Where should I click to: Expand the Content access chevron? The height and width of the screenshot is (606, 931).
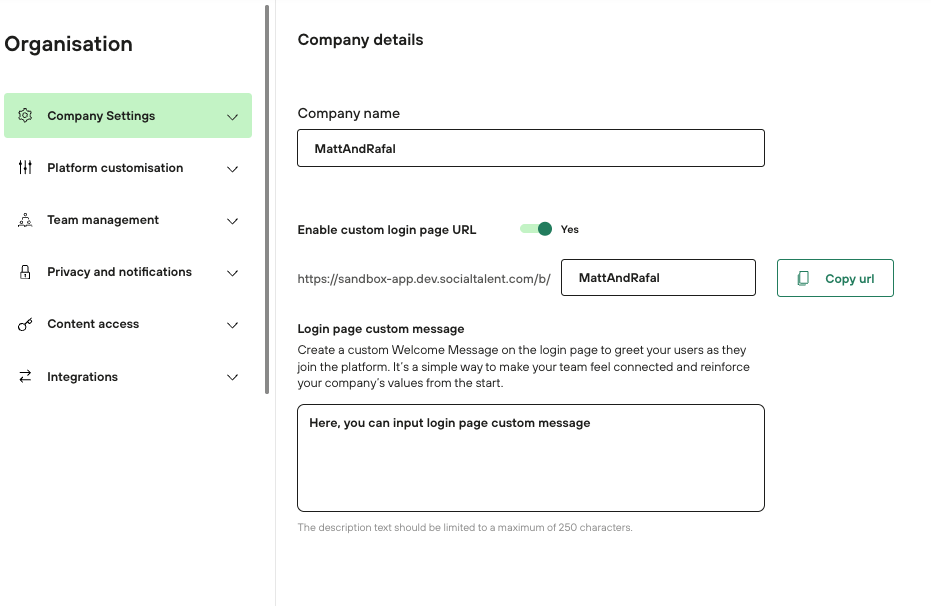(x=232, y=325)
